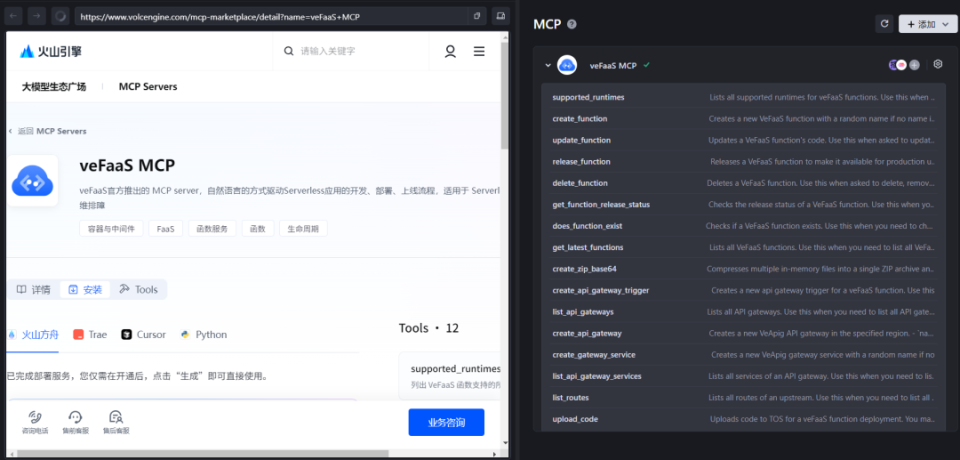Screen dimensions: 960x460
Task: Click the browser reload spinner icon
Action: pyautogui.click(x=60, y=16)
